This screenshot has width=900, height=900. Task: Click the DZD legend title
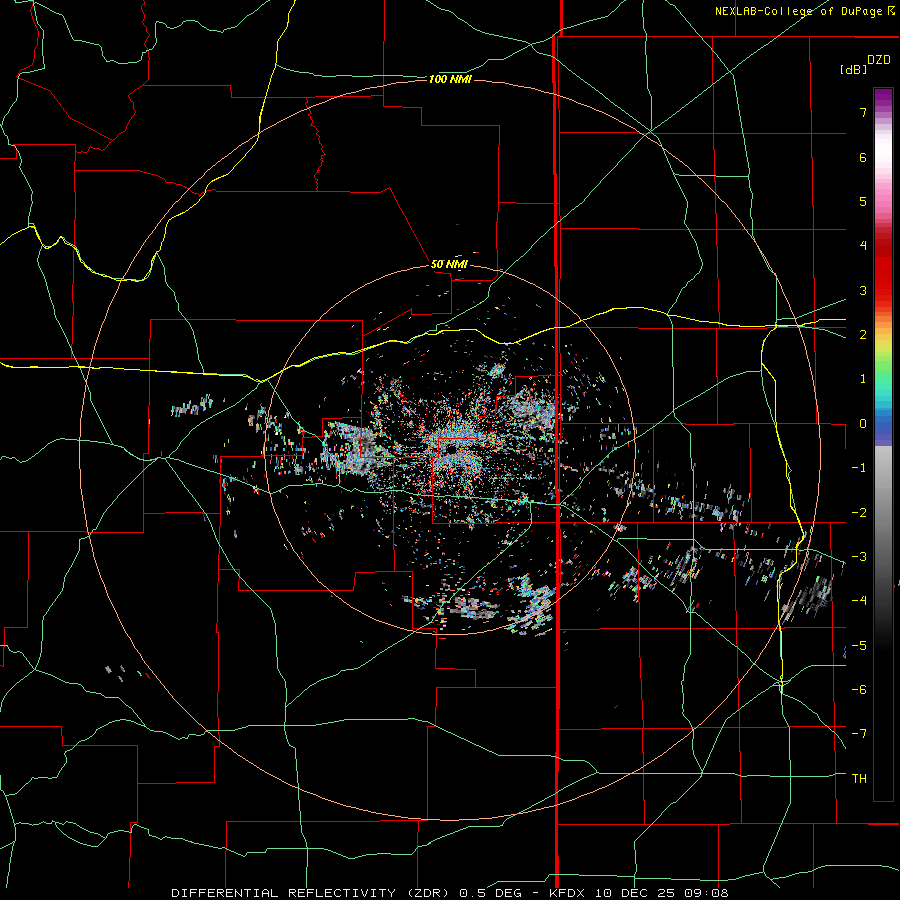tap(879, 60)
